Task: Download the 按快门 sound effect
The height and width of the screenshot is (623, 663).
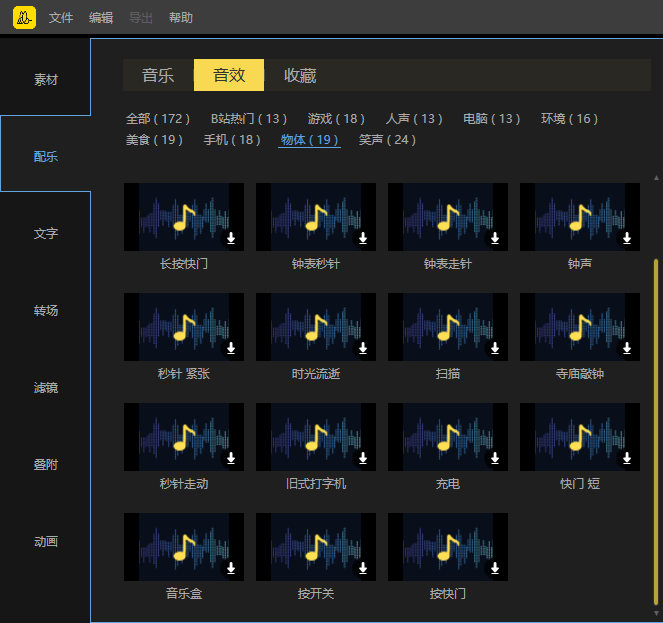Action: click(494, 568)
